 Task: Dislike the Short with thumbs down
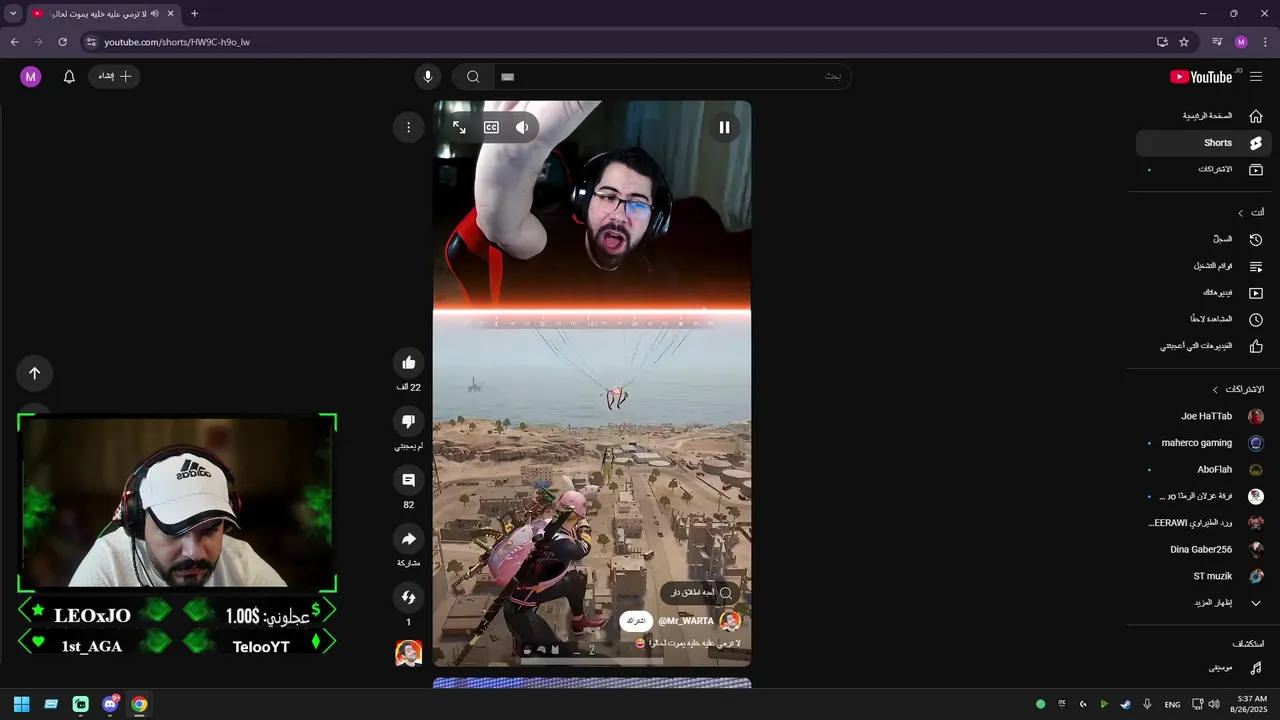coord(408,421)
